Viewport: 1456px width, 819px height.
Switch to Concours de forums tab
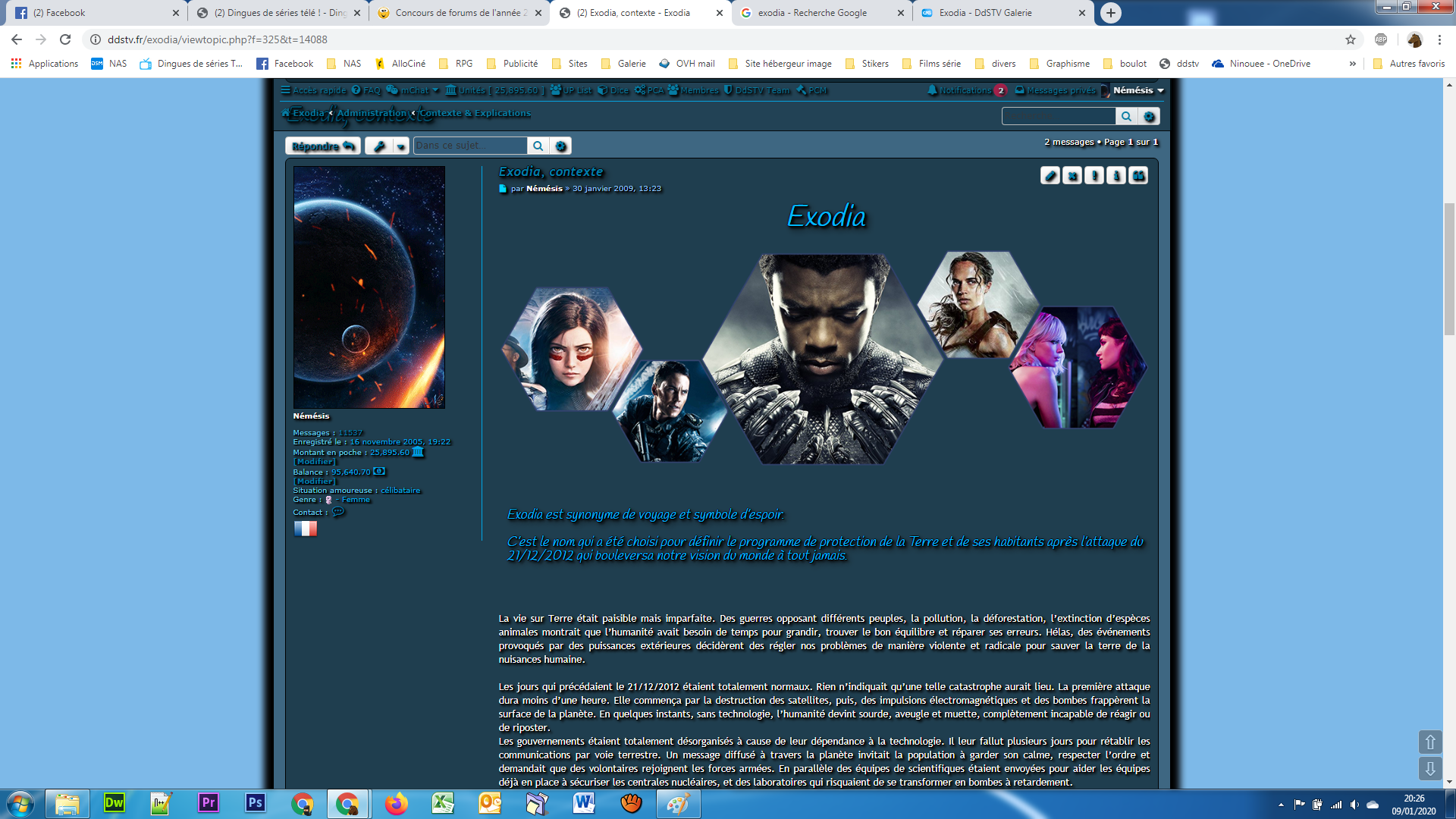[460, 13]
